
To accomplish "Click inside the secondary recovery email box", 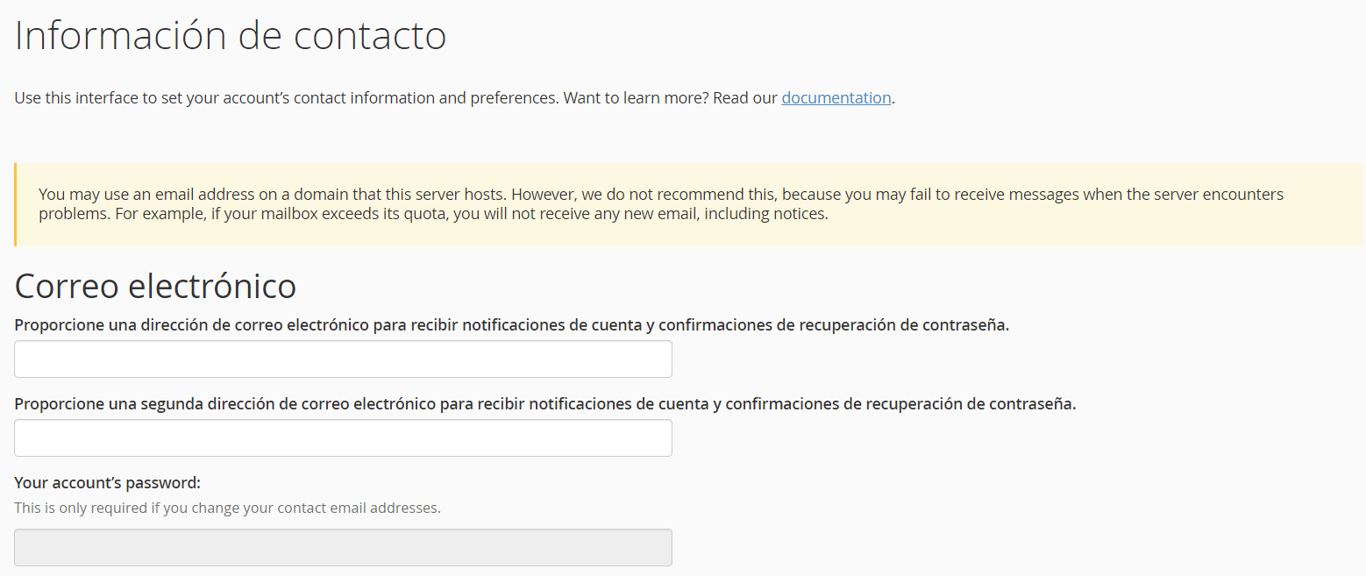I will tap(342, 438).
